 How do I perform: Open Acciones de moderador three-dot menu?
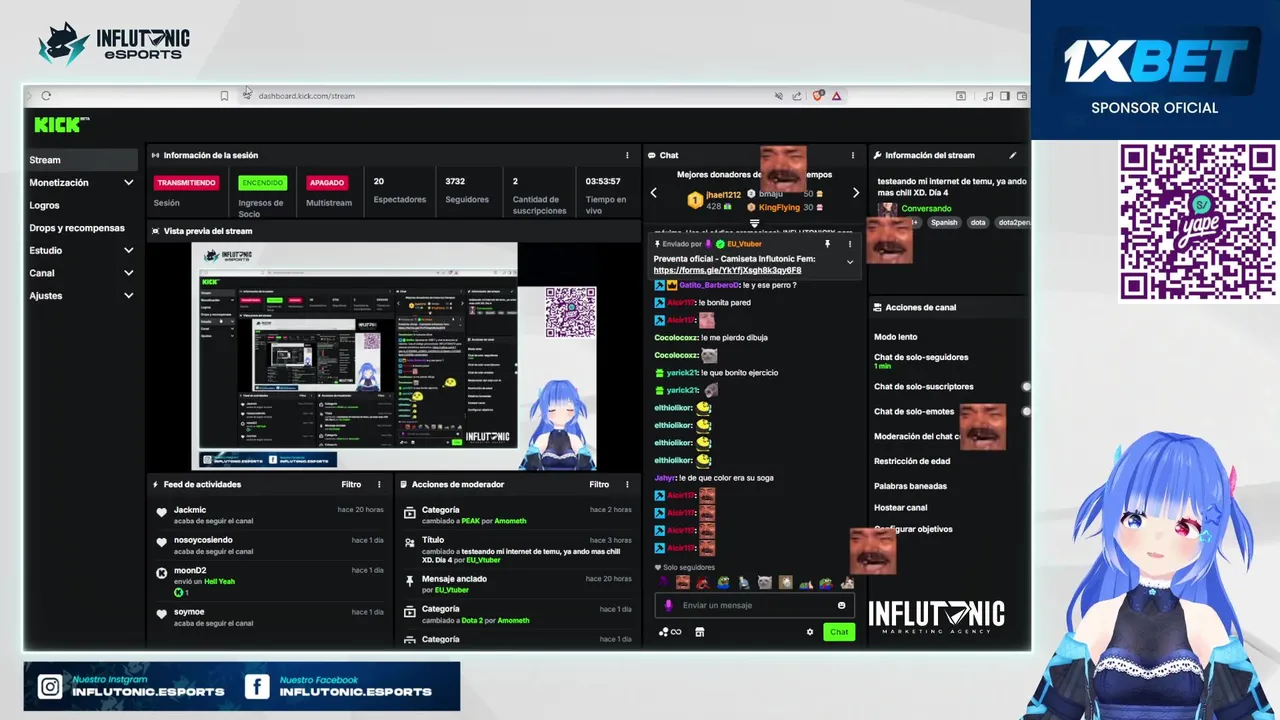click(627, 484)
